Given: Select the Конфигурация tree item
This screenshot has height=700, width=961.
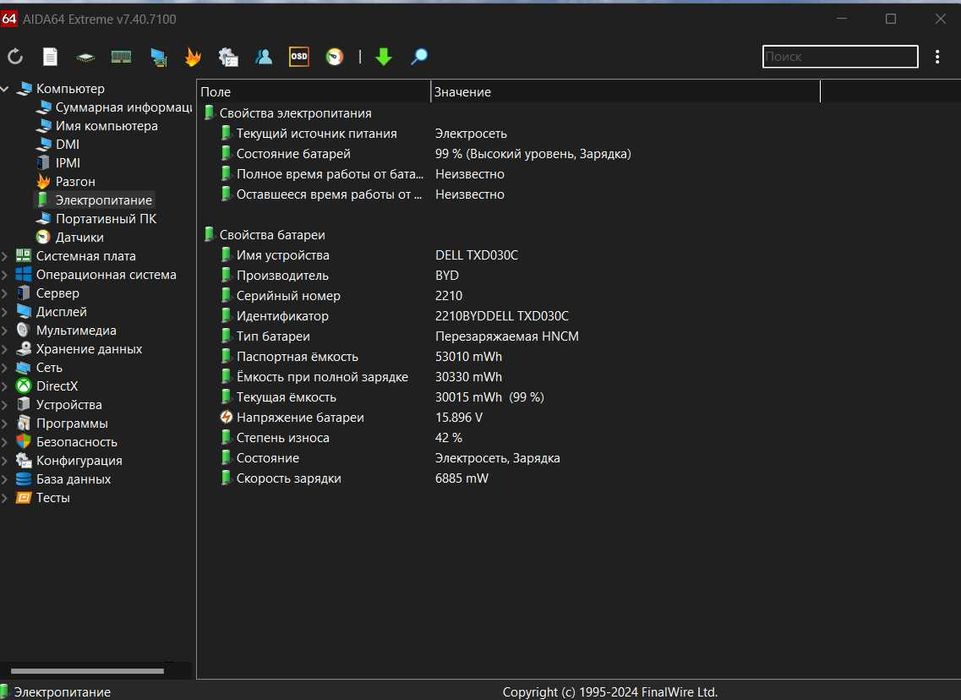Looking at the screenshot, I should tap(69, 460).
